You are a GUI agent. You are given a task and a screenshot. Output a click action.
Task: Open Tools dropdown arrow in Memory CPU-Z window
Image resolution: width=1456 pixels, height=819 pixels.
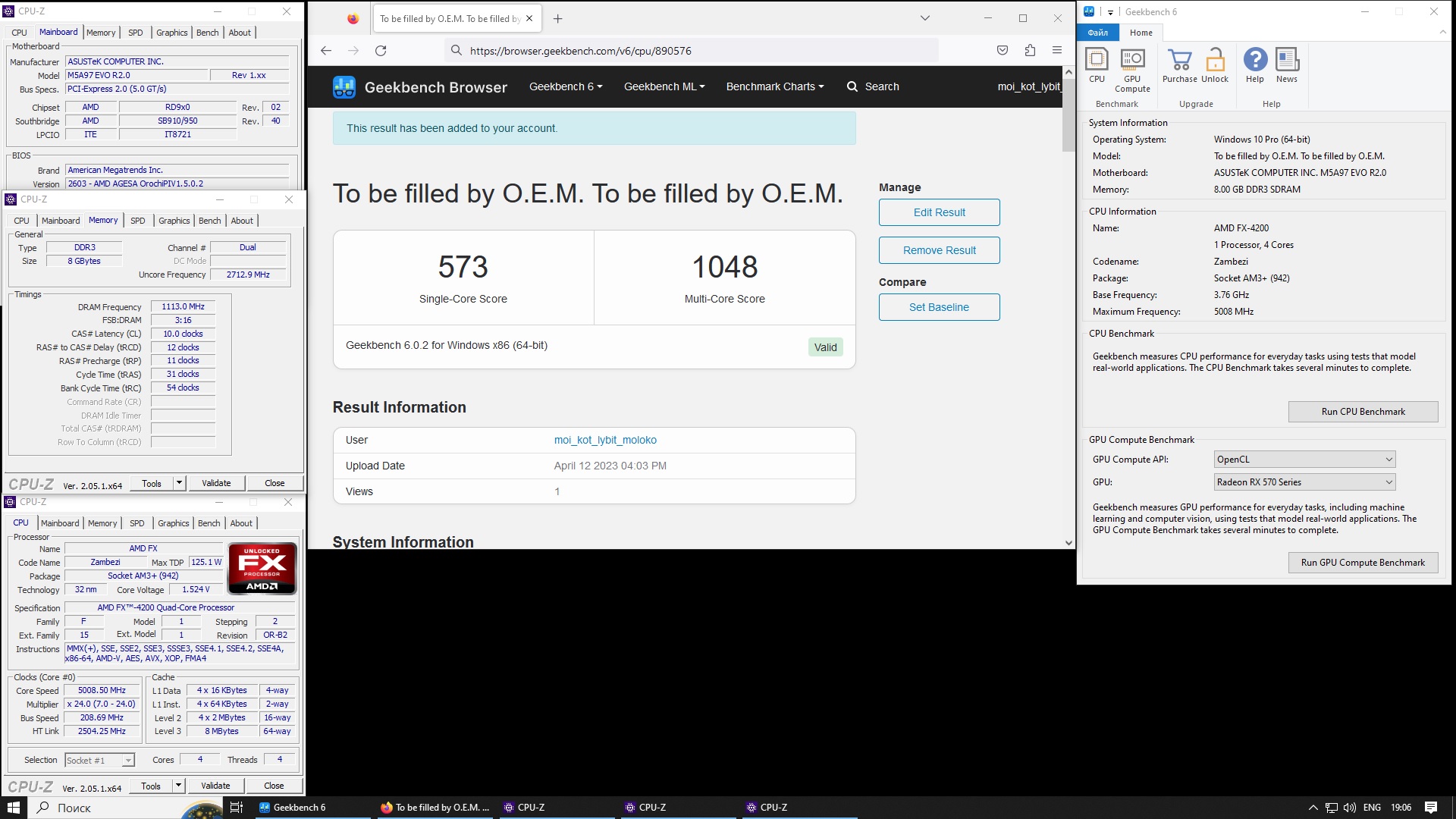pos(179,483)
